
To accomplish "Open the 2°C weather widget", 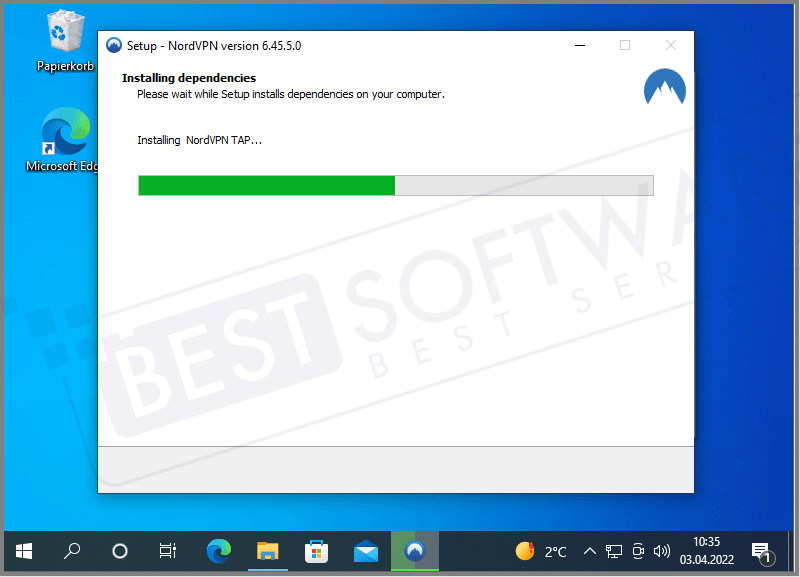I will coord(541,551).
